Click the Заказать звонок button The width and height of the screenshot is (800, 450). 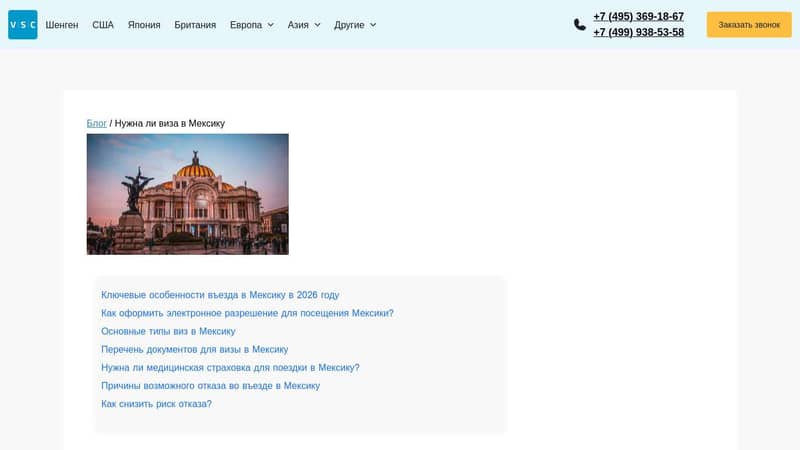point(749,24)
